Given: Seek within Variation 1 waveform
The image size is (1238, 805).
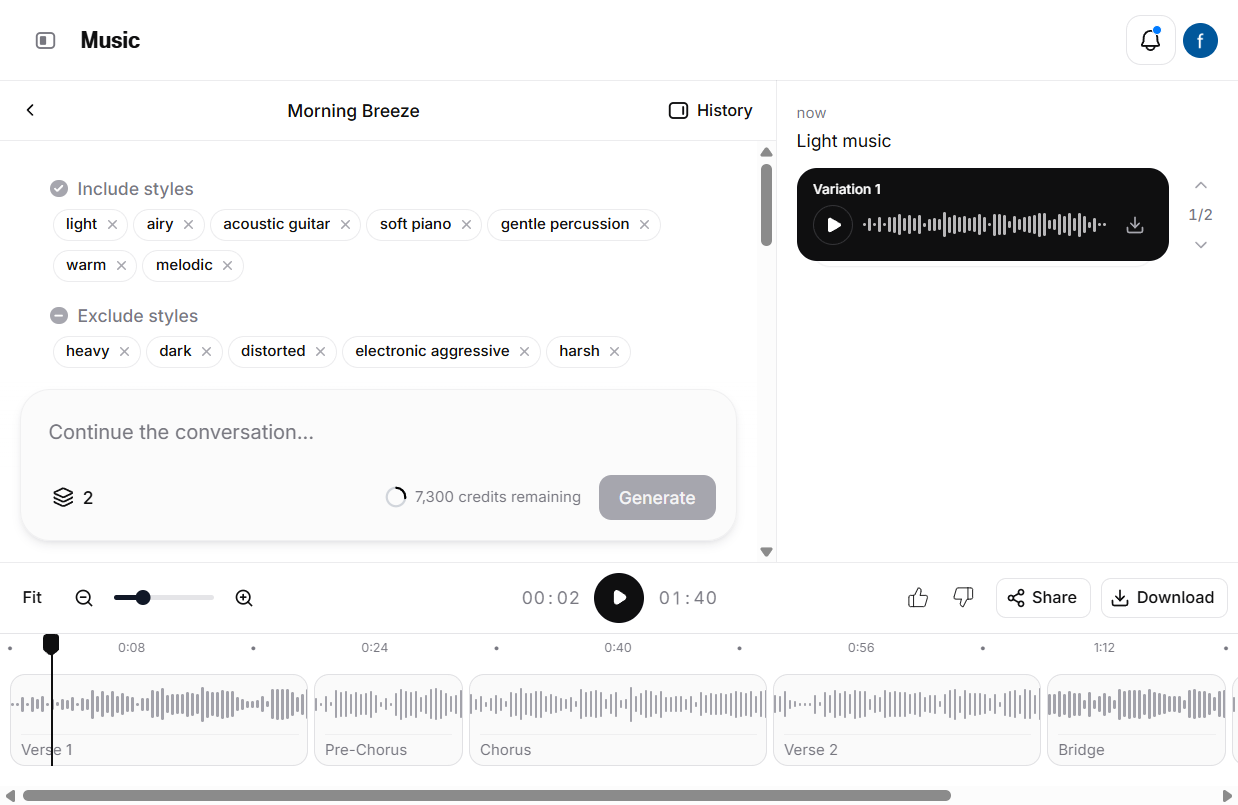Looking at the screenshot, I should [x=985, y=225].
